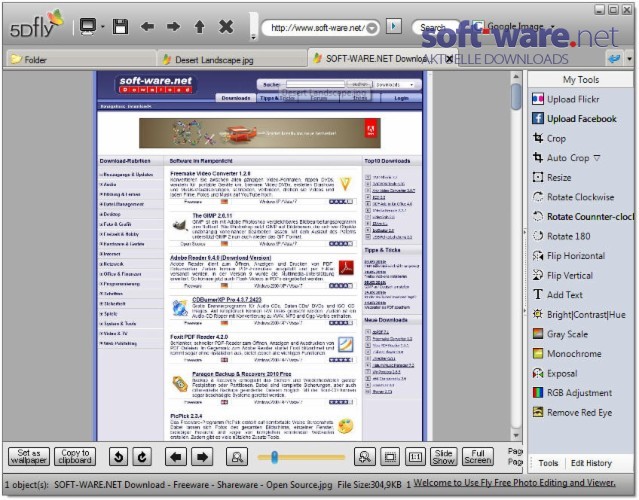Open the URL history dropdown arrow
The width and height of the screenshot is (639, 500).
point(372,28)
